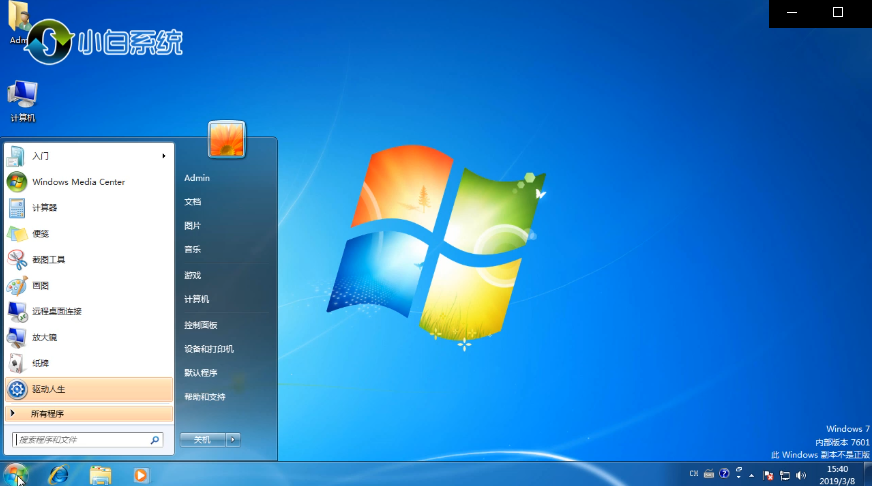Open 控制面板 from the Start menu
This screenshot has height=486, width=872.
pos(200,325)
